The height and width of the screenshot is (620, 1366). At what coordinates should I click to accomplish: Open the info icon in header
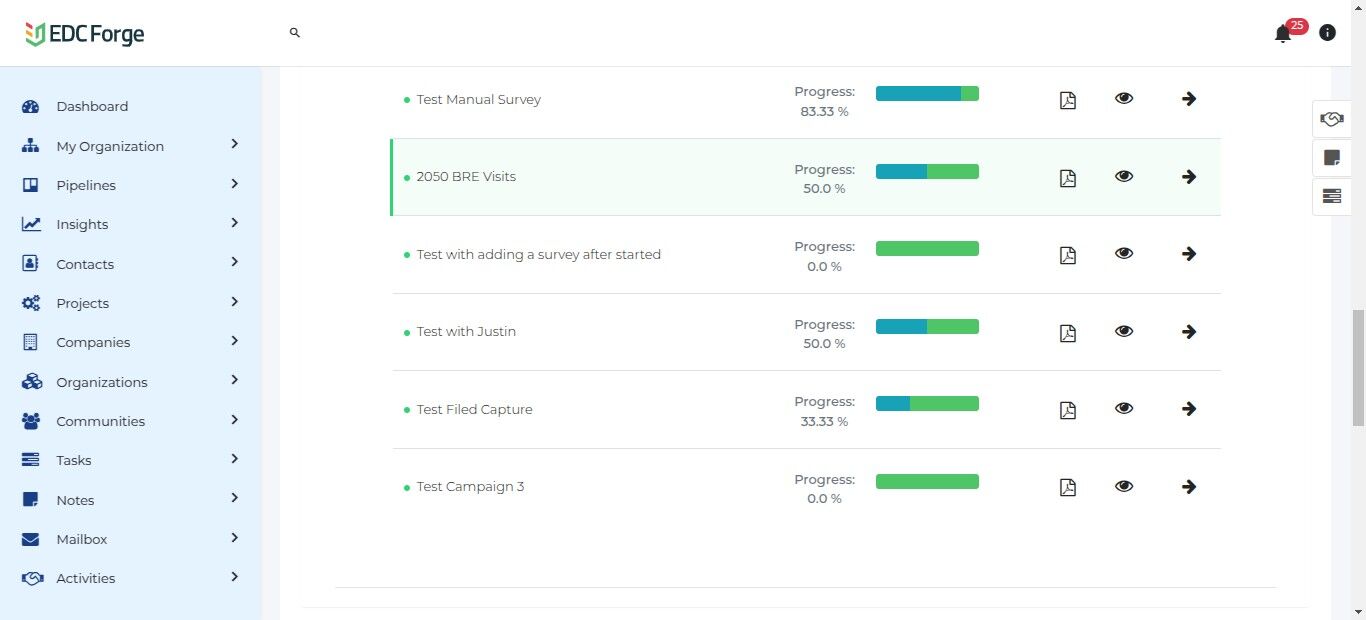coord(1327,33)
